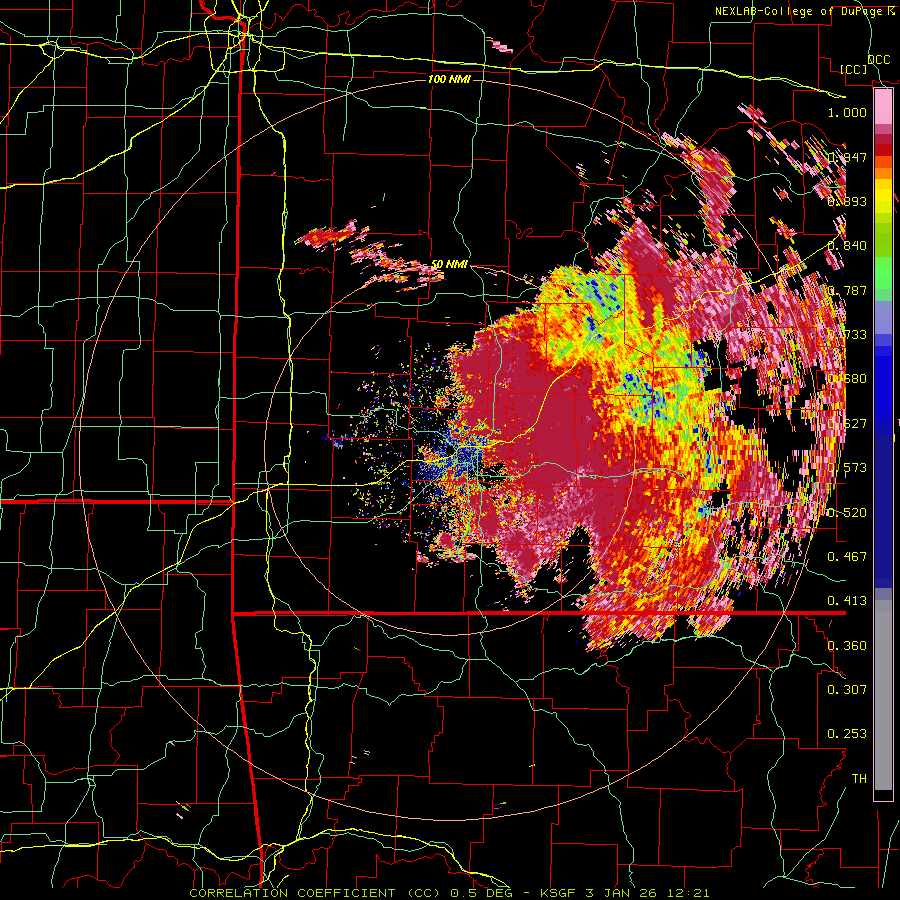
Task: Click the 0.573 legend value
Action: click(847, 467)
